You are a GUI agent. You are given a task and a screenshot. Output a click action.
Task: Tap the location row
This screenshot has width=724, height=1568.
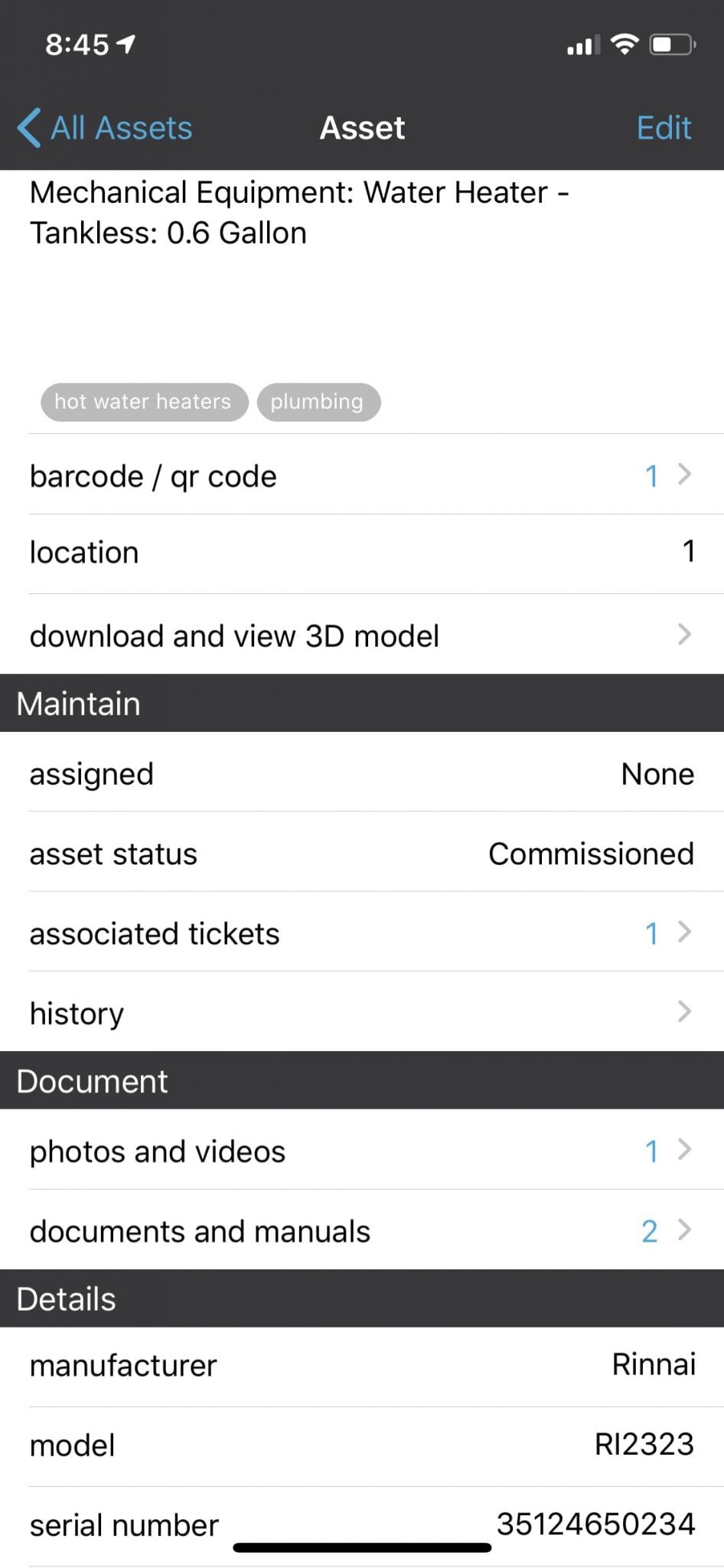(362, 553)
